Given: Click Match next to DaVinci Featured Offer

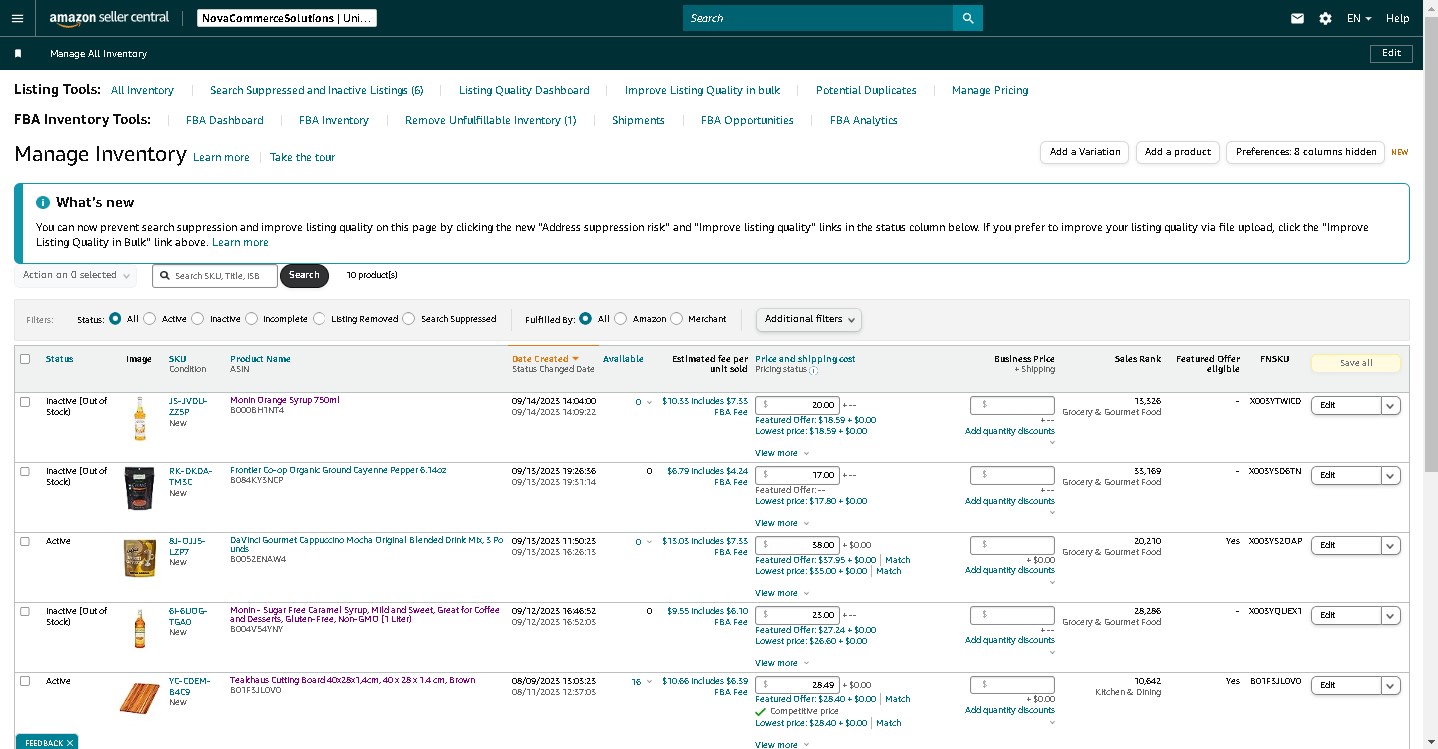Looking at the screenshot, I should coord(898,560).
